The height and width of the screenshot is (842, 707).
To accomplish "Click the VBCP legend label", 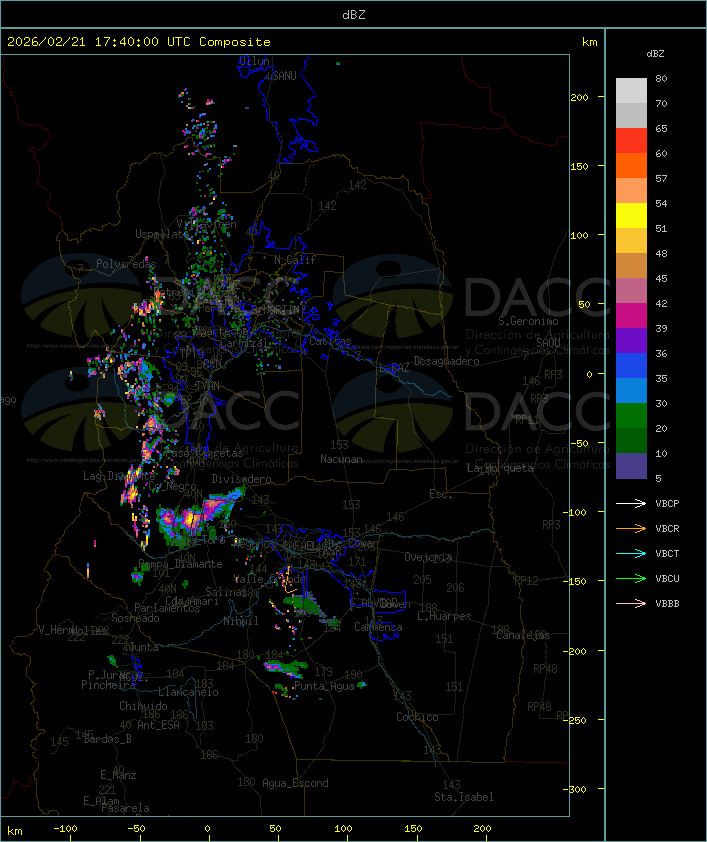I will [x=667, y=504].
